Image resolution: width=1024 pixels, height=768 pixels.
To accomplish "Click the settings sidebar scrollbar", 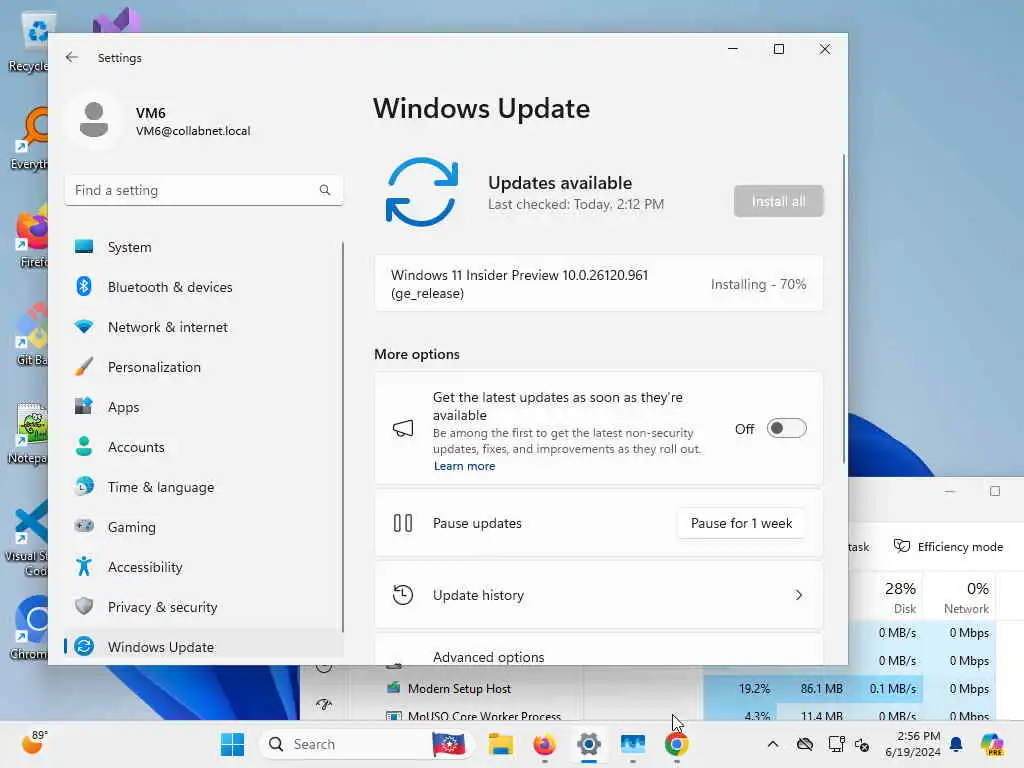I will click(343, 436).
